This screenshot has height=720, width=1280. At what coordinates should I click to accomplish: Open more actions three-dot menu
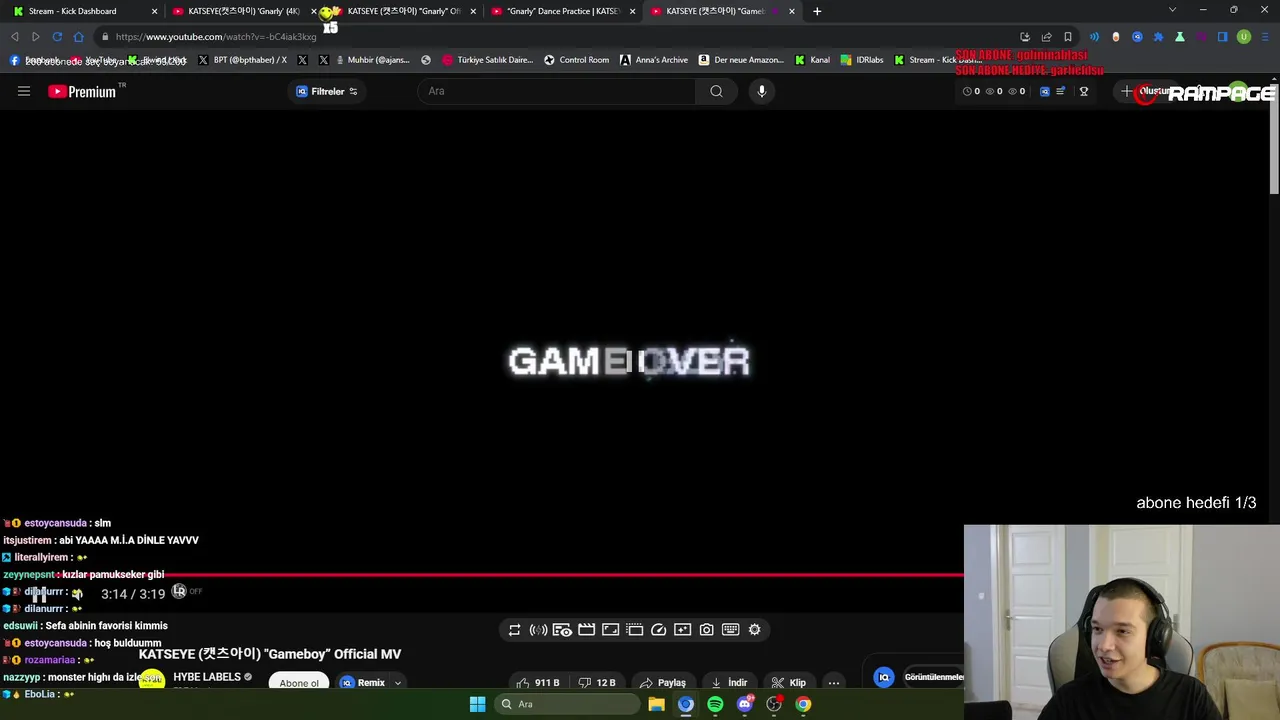coord(834,683)
